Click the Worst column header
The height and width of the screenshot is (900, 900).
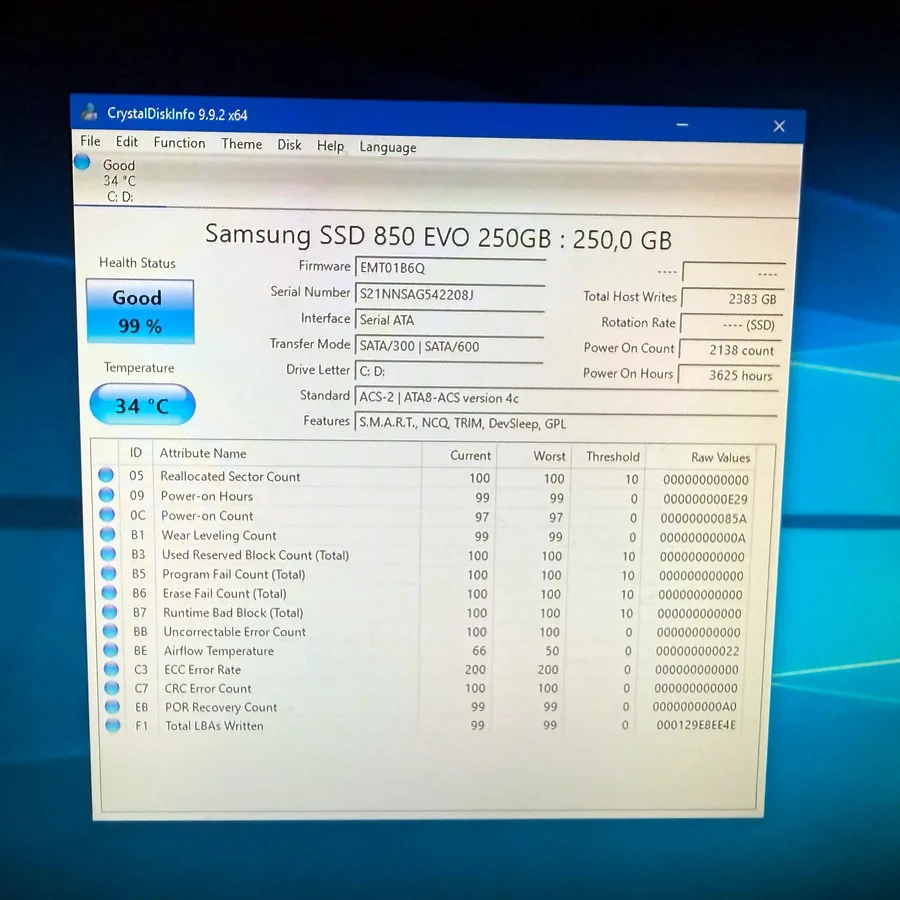pyautogui.click(x=534, y=456)
